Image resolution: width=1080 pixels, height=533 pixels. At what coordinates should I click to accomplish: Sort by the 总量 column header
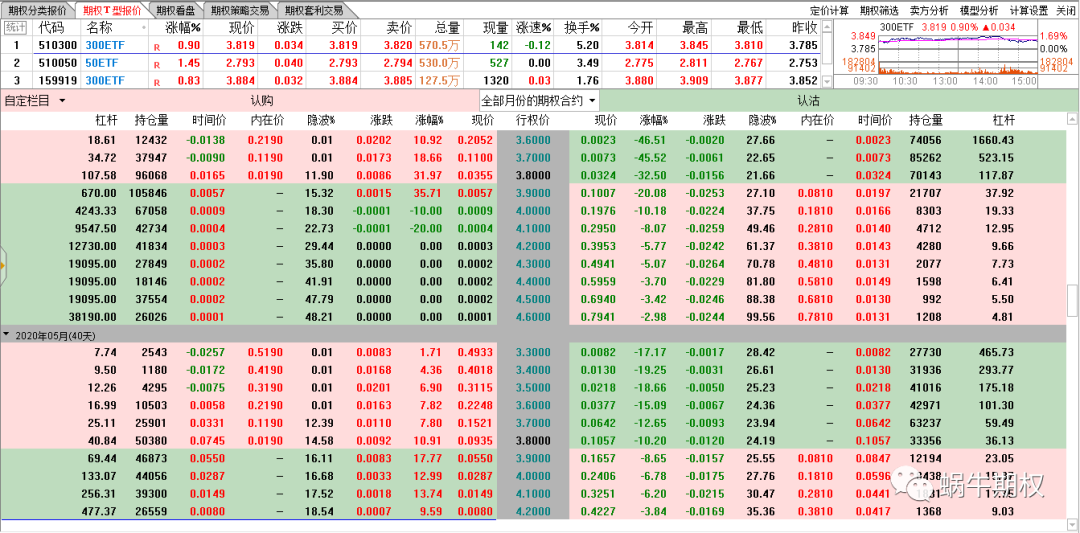(447, 28)
